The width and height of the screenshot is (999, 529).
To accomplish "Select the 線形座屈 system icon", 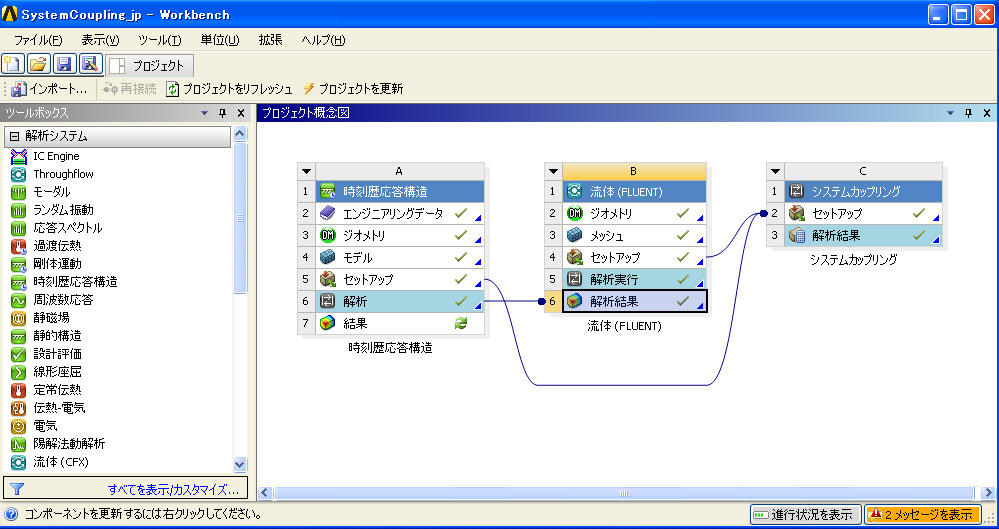I will click(x=18, y=372).
